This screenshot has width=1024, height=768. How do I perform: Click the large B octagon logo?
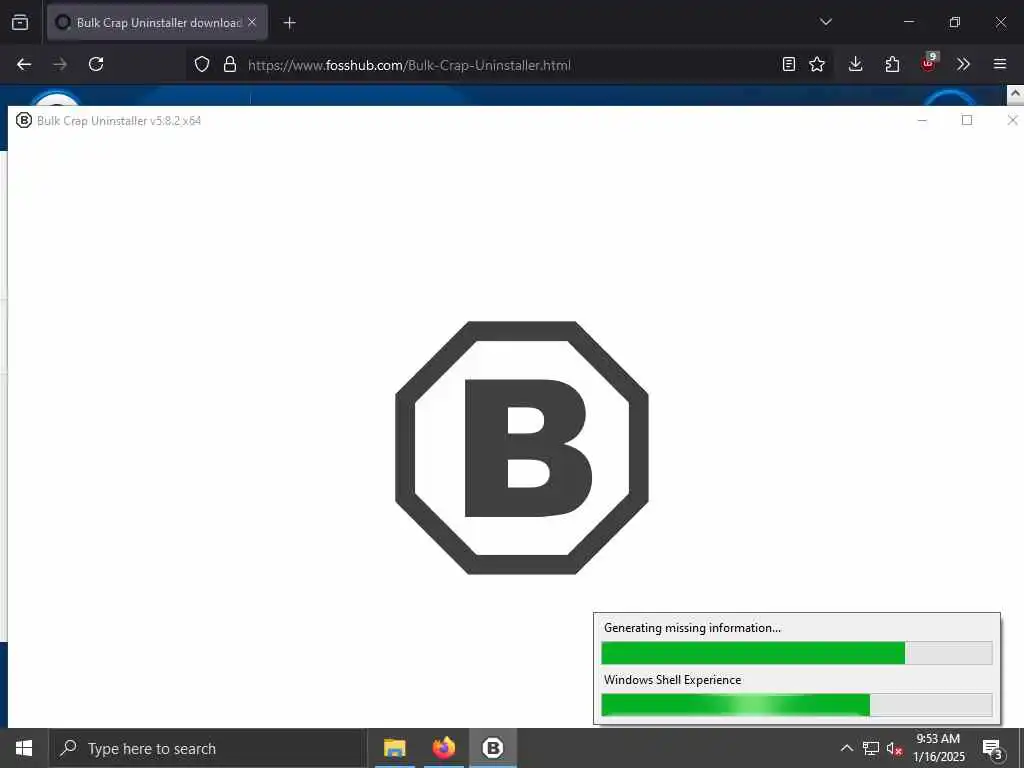coord(522,447)
